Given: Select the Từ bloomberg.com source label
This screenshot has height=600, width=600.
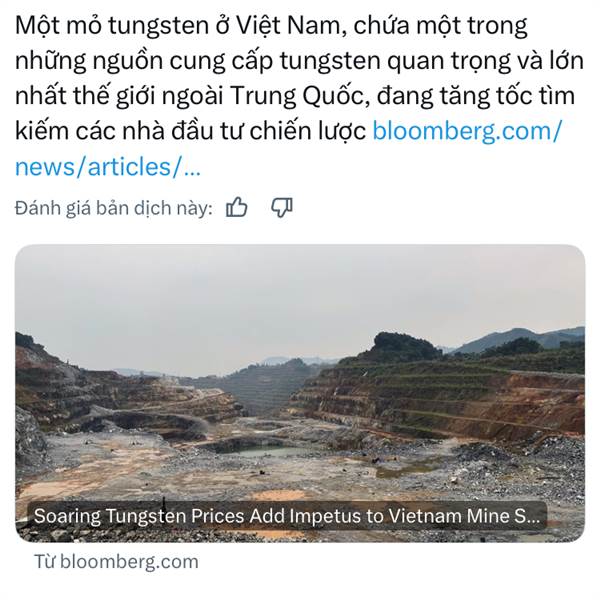Looking at the screenshot, I should pos(116,562).
